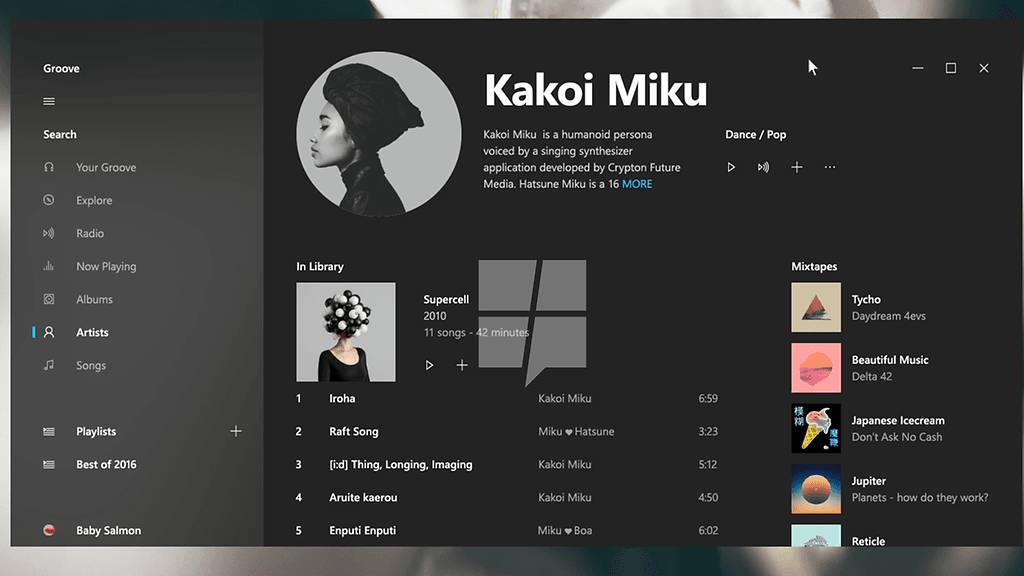Add artist using plus icon under Dance / Pop

click(x=797, y=167)
